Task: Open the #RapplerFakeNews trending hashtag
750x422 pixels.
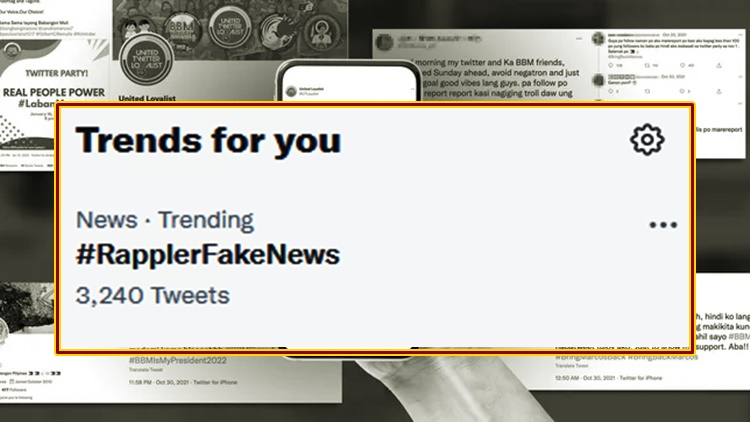Action: coord(207,254)
